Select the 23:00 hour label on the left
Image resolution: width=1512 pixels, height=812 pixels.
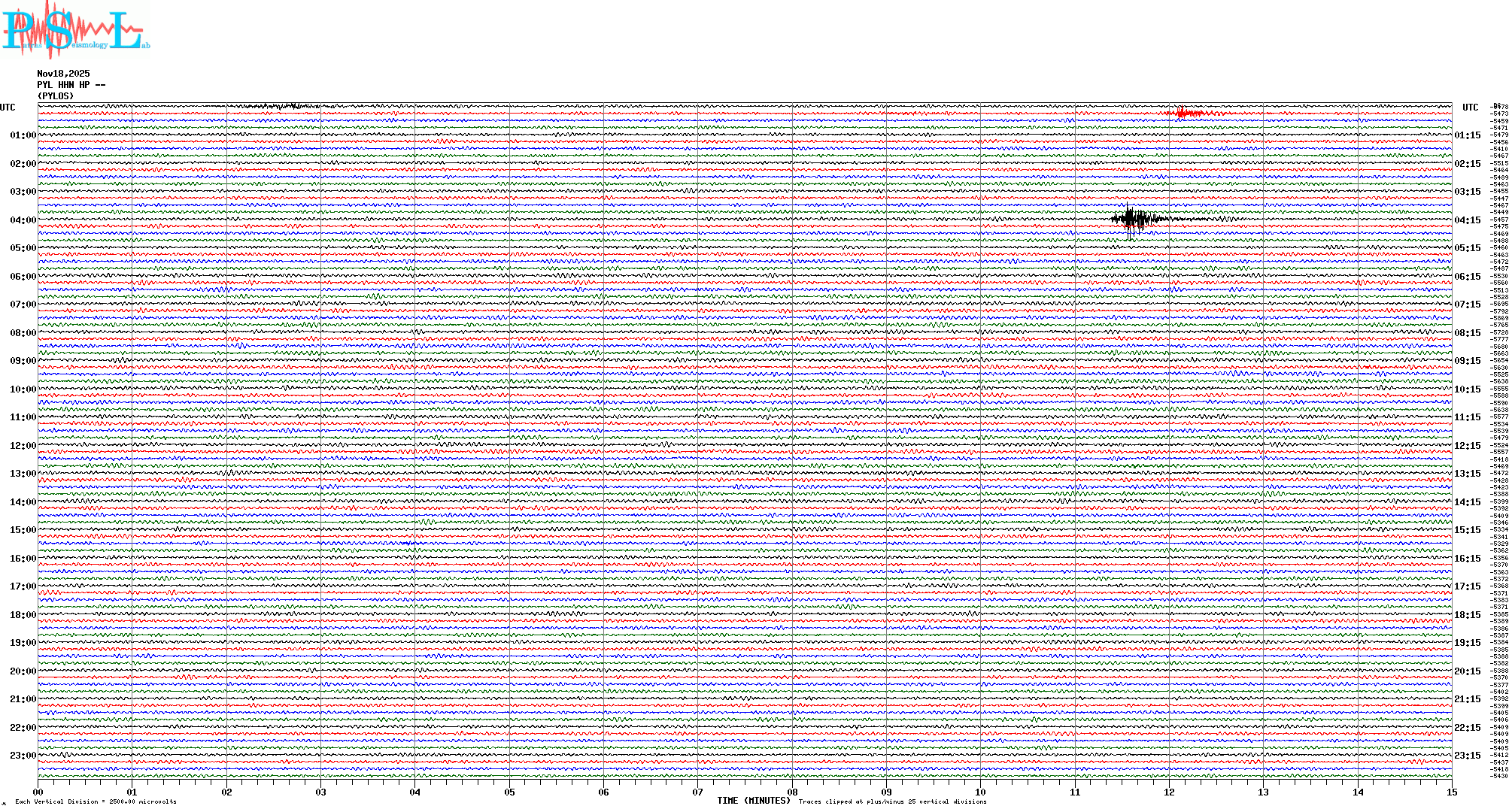(x=23, y=756)
